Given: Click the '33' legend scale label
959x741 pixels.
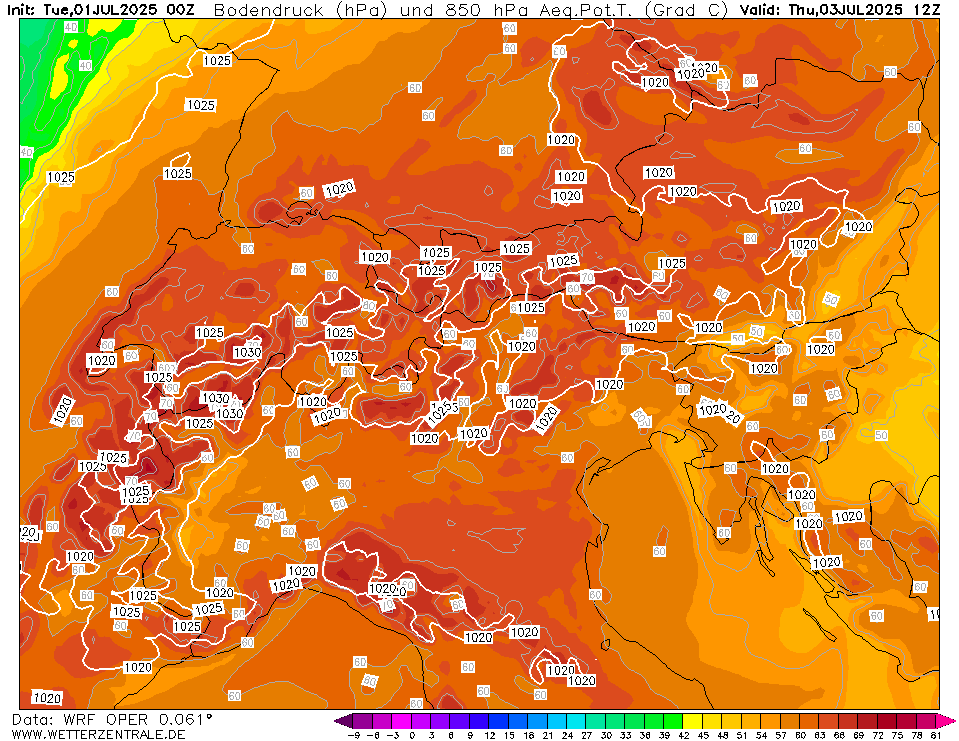Looking at the screenshot, I should [x=625, y=735].
